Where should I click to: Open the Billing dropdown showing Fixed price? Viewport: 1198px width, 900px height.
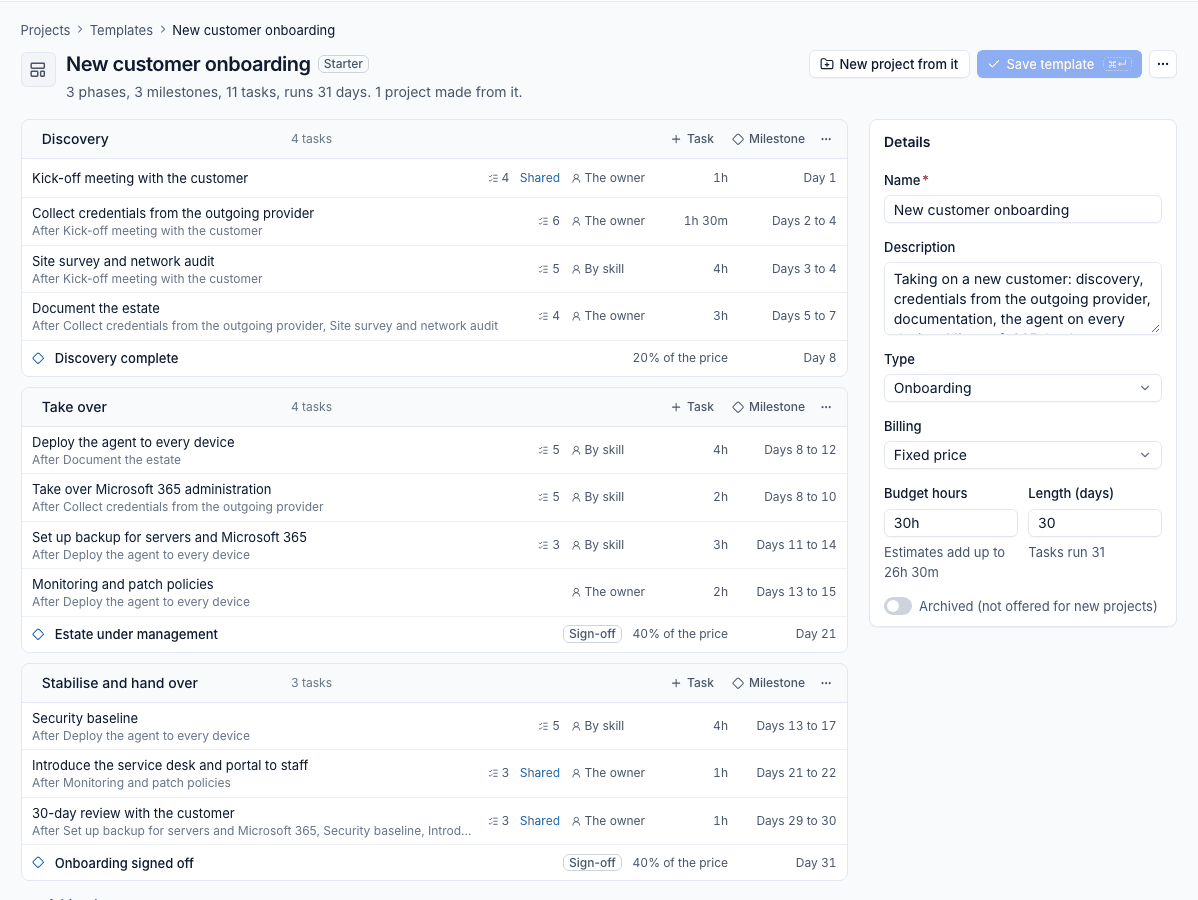point(1022,455)
